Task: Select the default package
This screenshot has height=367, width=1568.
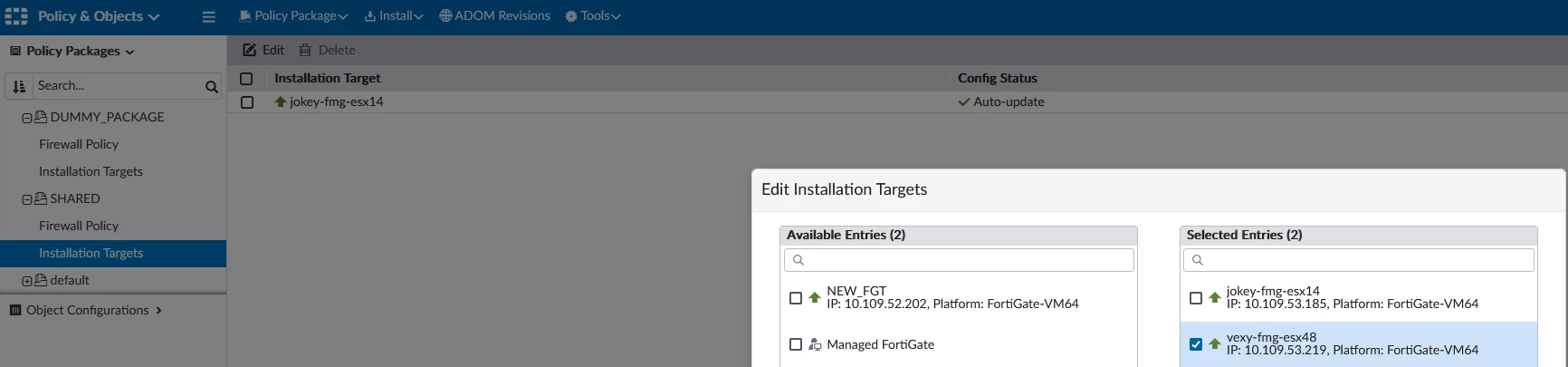Action: click(x=70, y=280)
